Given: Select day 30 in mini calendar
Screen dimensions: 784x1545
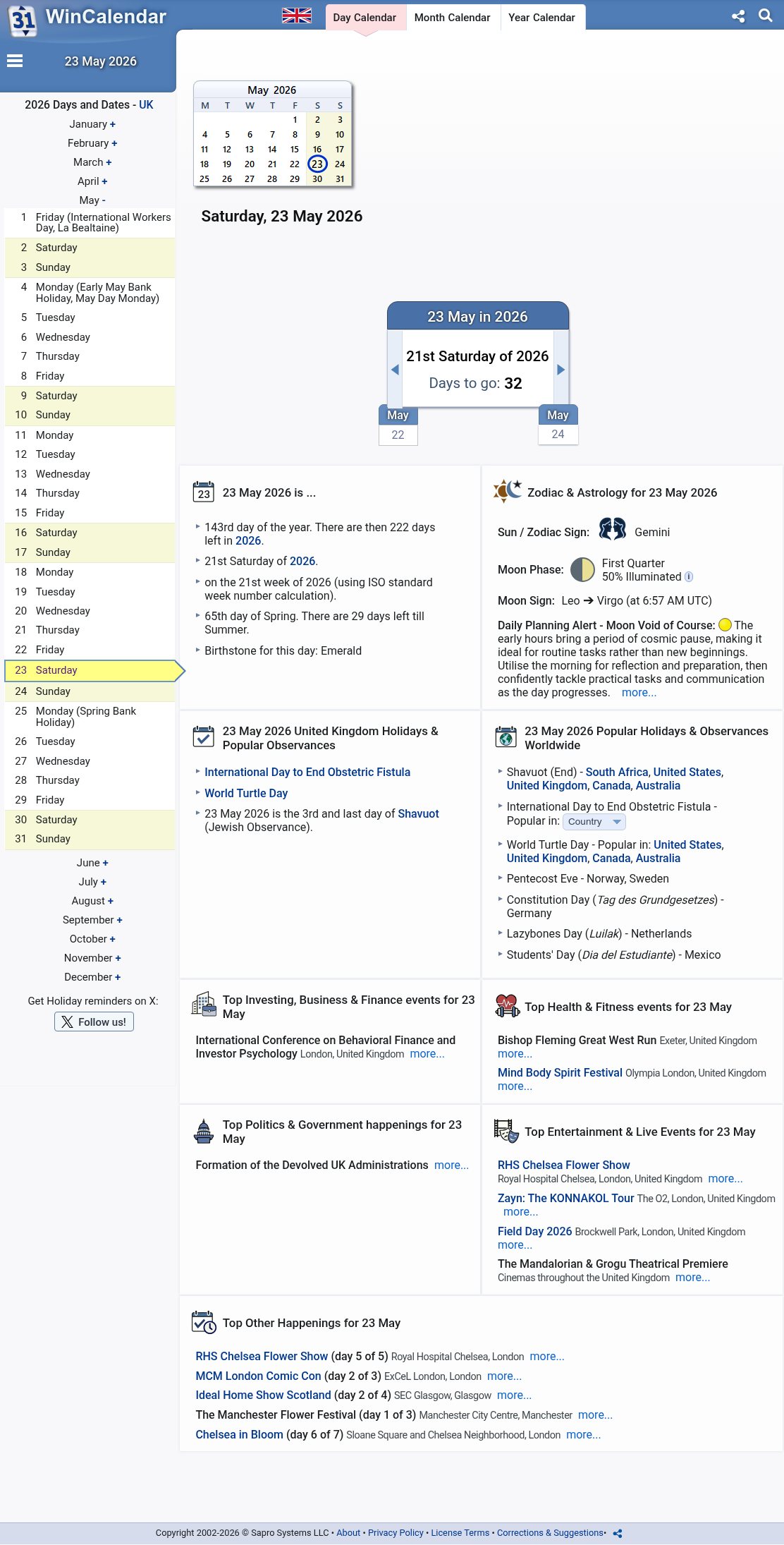Looking at the screenshot, I should pyautogui.click(x=317, y=179).
